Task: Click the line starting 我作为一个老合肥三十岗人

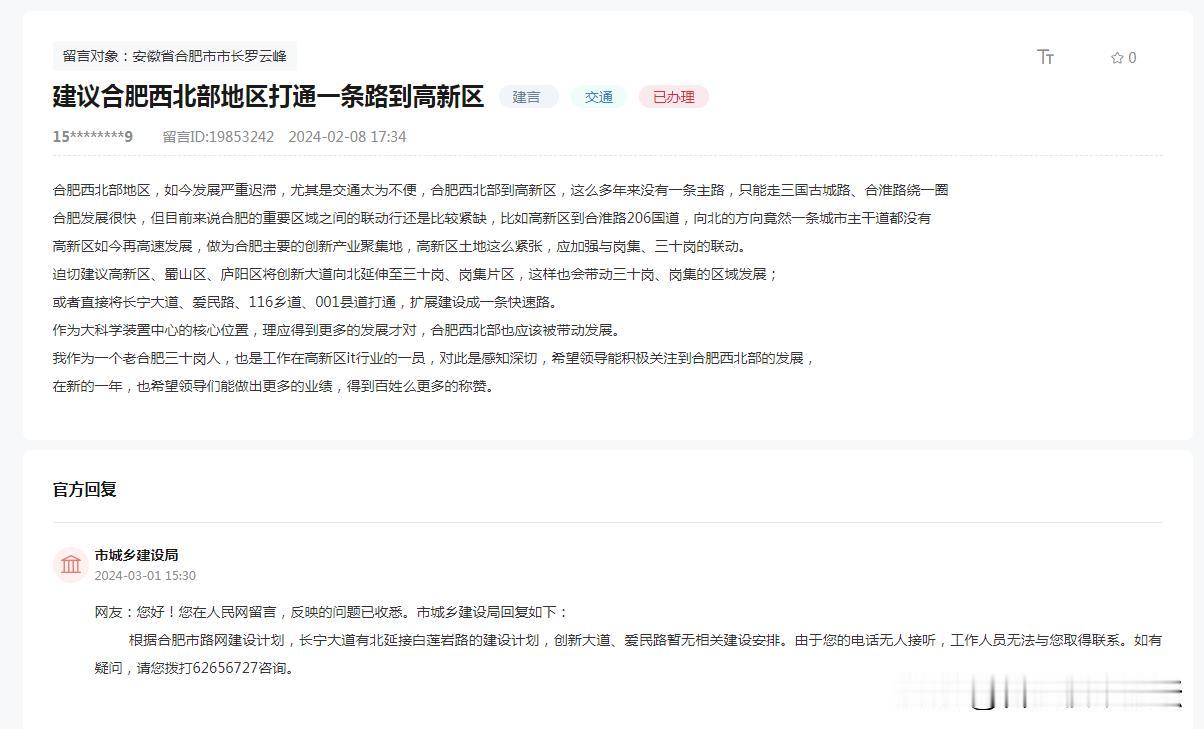Action: click(435, 358)
